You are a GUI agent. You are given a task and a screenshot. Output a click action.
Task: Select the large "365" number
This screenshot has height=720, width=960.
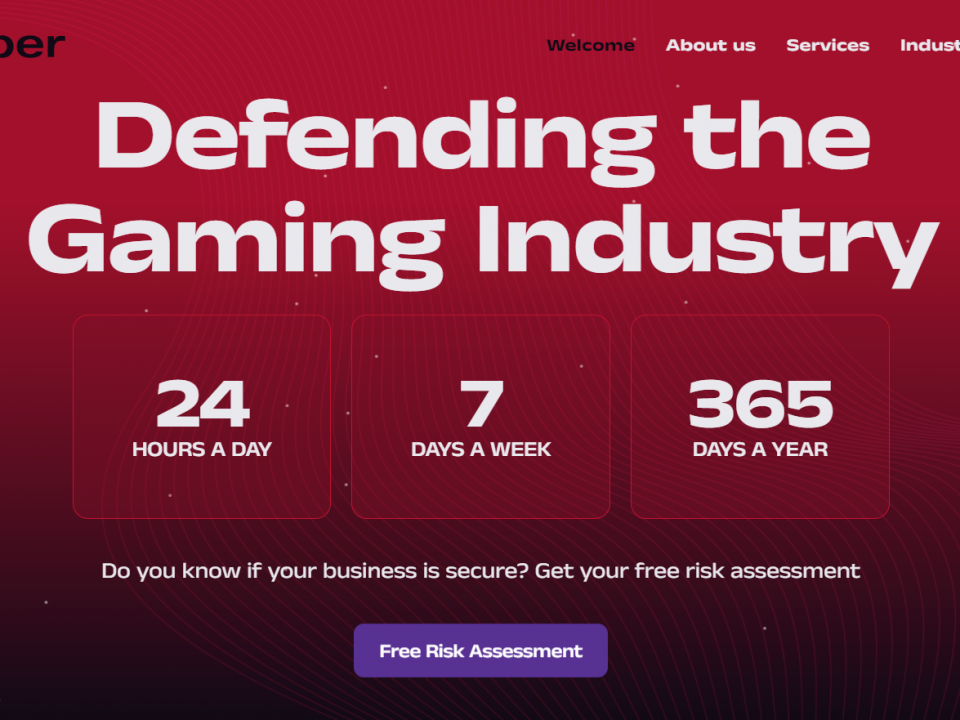pos(760,405)
